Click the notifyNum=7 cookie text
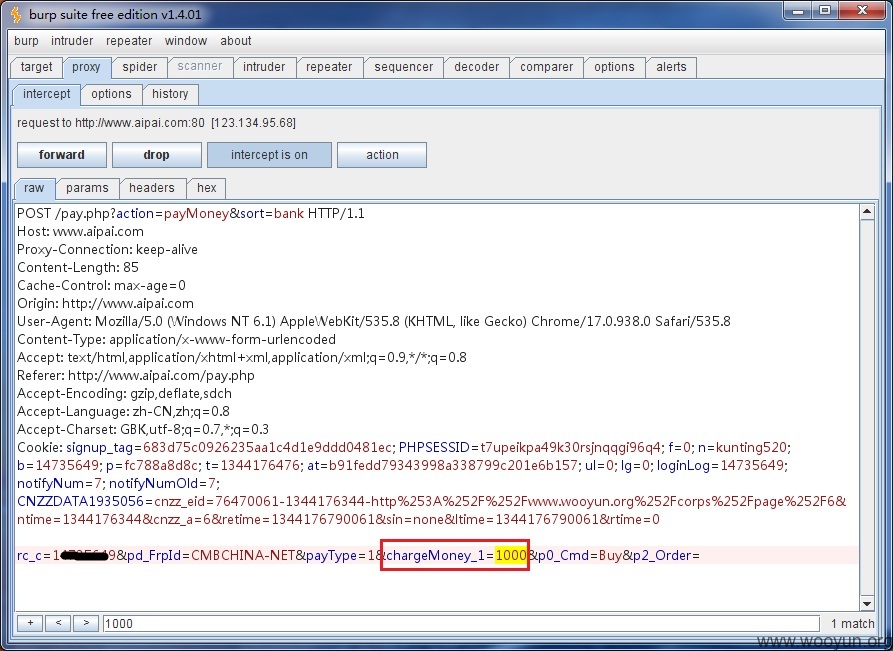 pos(59,484)
